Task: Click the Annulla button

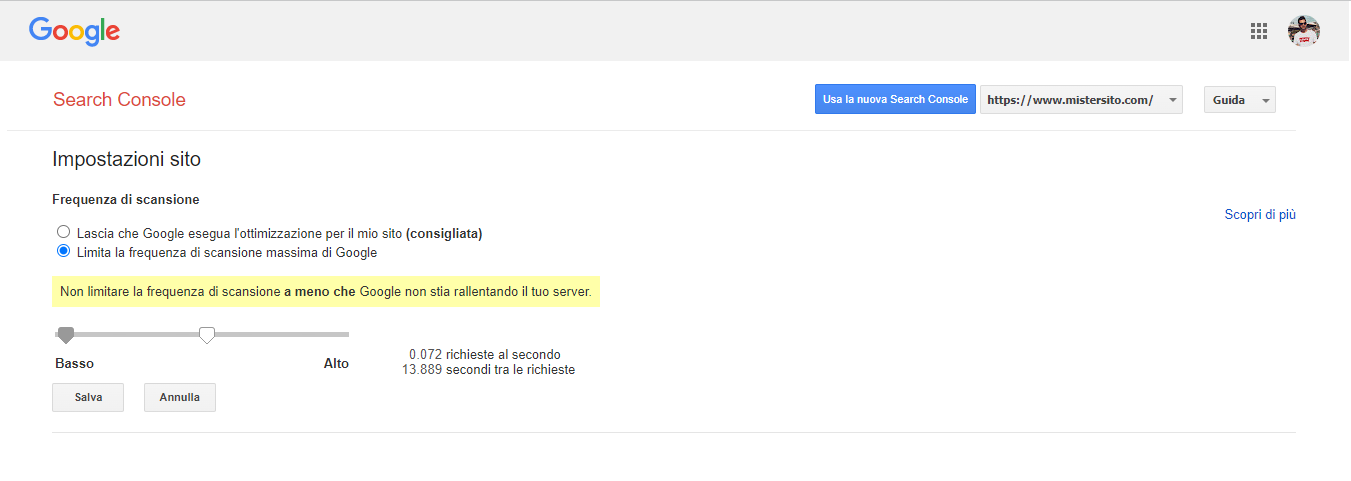Action: [180, 397]
